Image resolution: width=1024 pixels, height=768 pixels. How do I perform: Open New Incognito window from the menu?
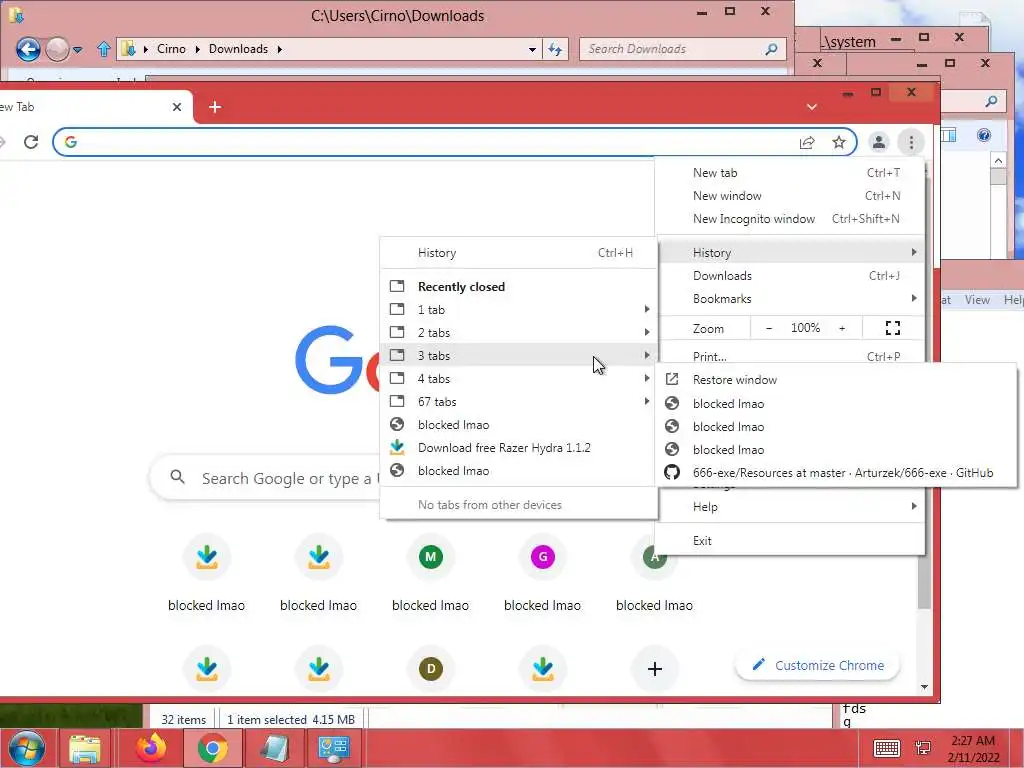pyautogui.click(x=790, y=219)
